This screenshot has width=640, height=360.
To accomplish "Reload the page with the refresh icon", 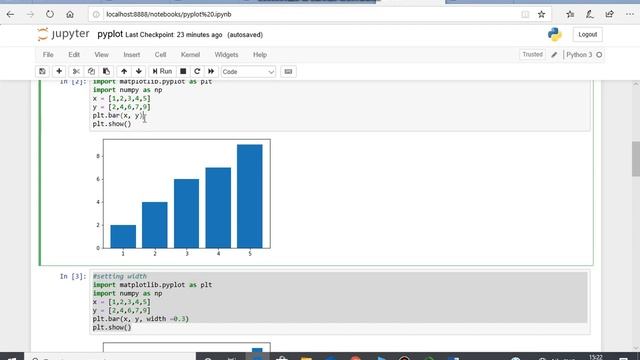I will (50, 14).
